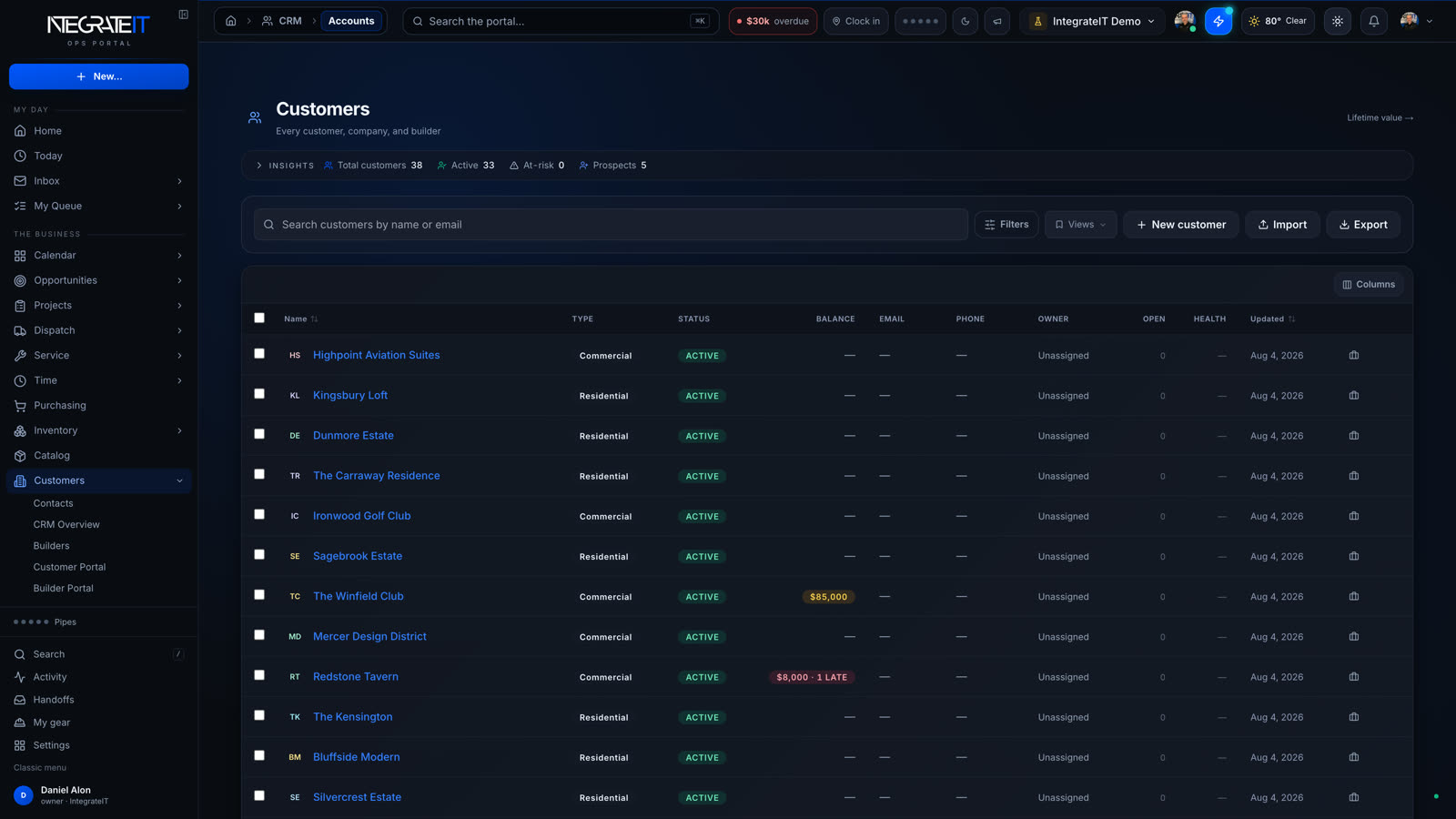Open Columns chooser

coord(1369,285)
